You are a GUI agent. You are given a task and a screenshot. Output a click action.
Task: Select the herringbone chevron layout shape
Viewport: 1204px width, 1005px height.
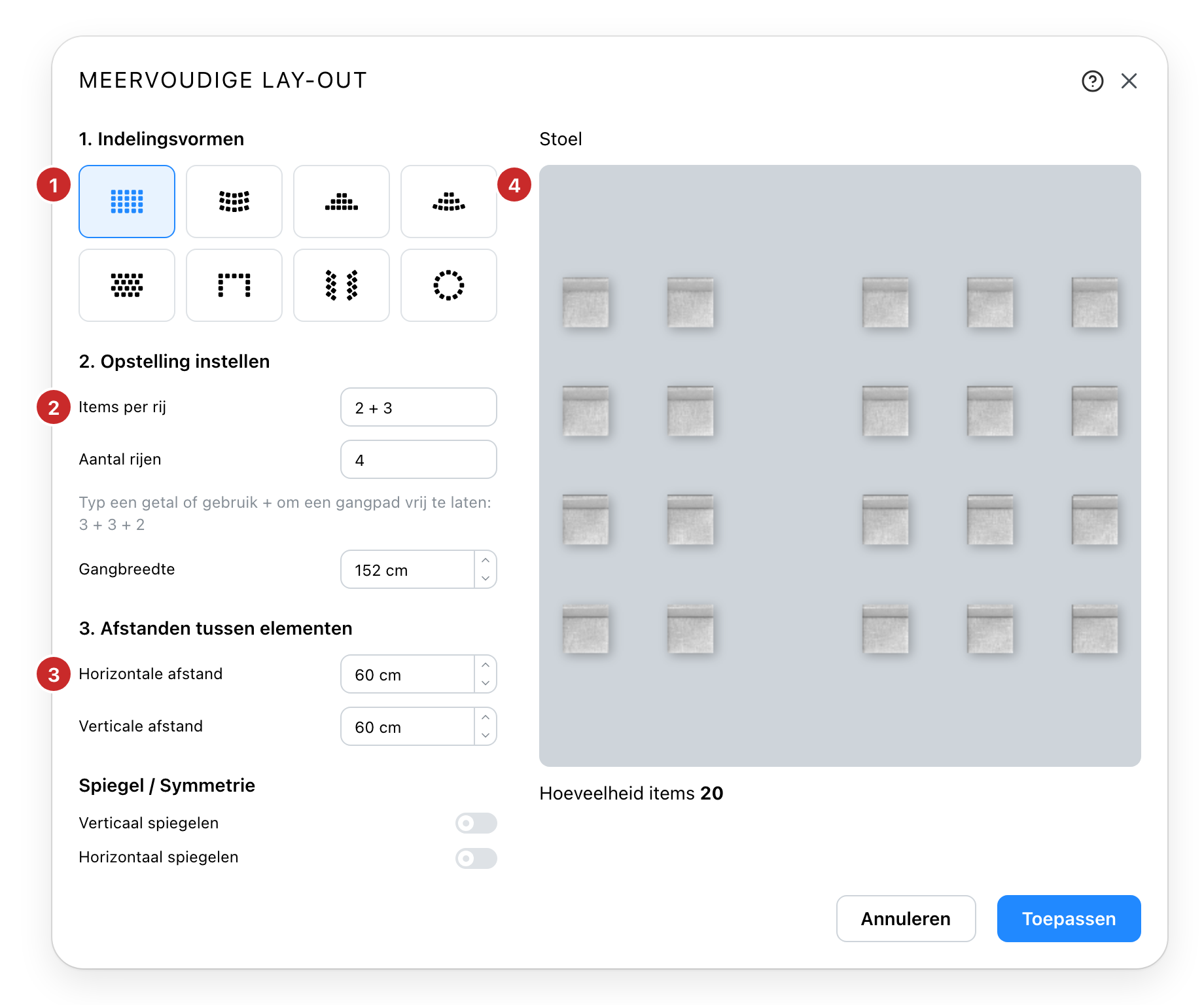pos(342,285)
